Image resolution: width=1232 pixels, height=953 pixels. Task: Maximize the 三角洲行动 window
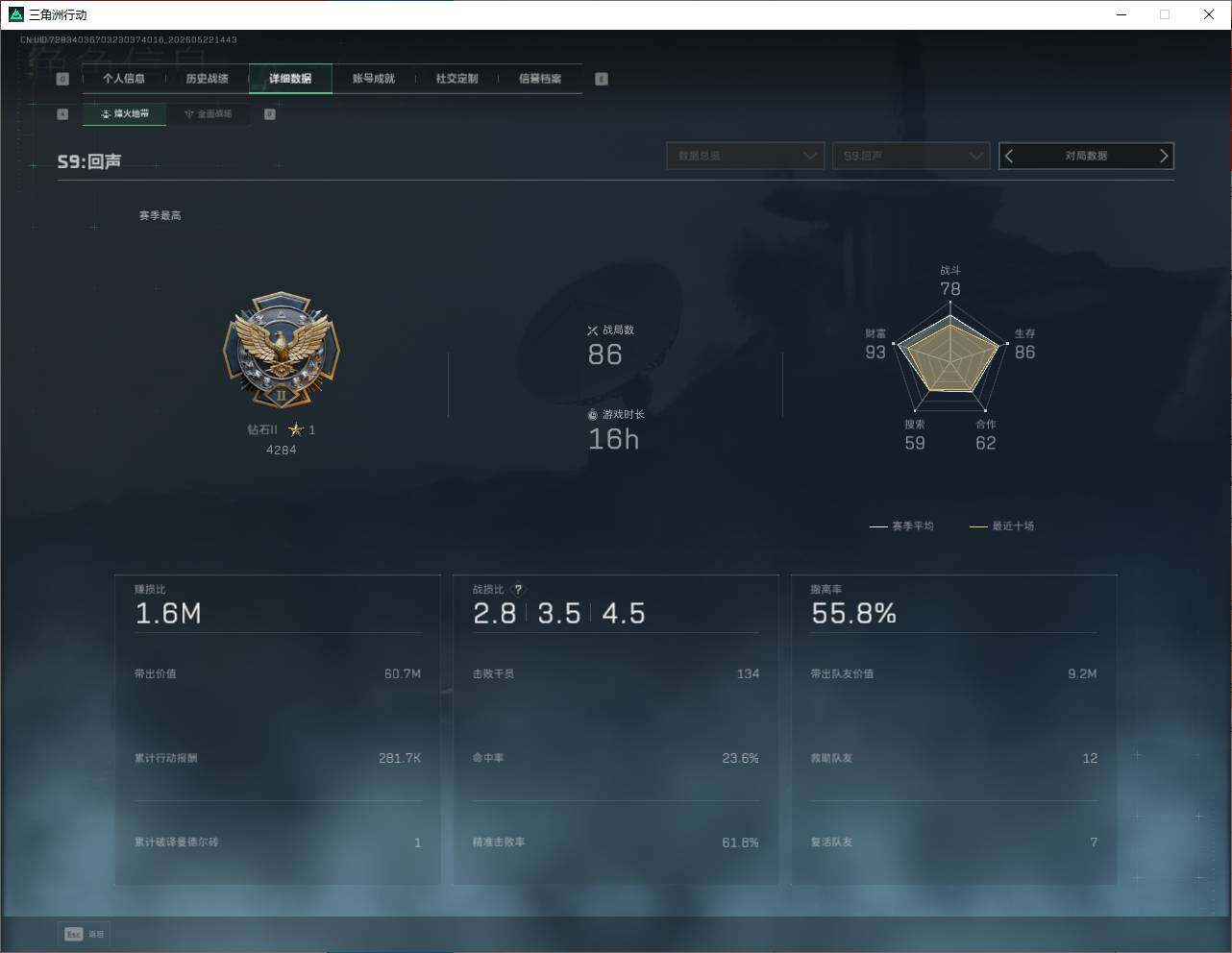(x=1165, y=14)
